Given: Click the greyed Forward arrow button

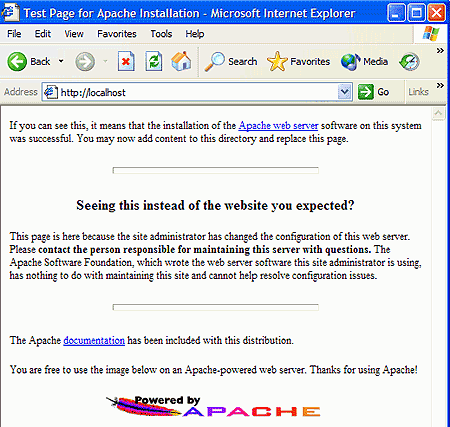Looking at the screenshot, I should pos(85,62).
